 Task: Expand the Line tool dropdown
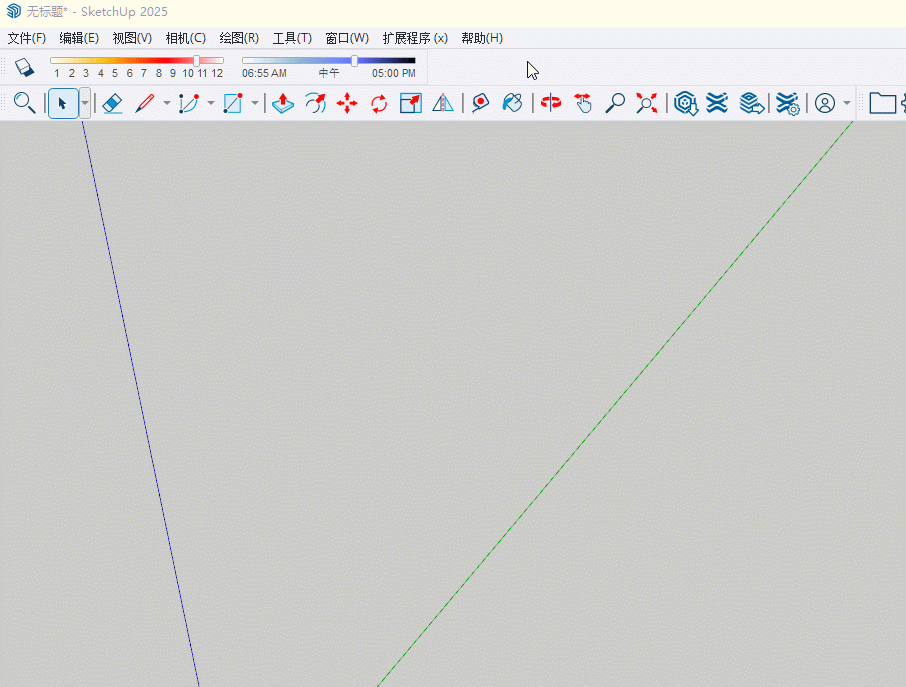[x=166, y=103]
